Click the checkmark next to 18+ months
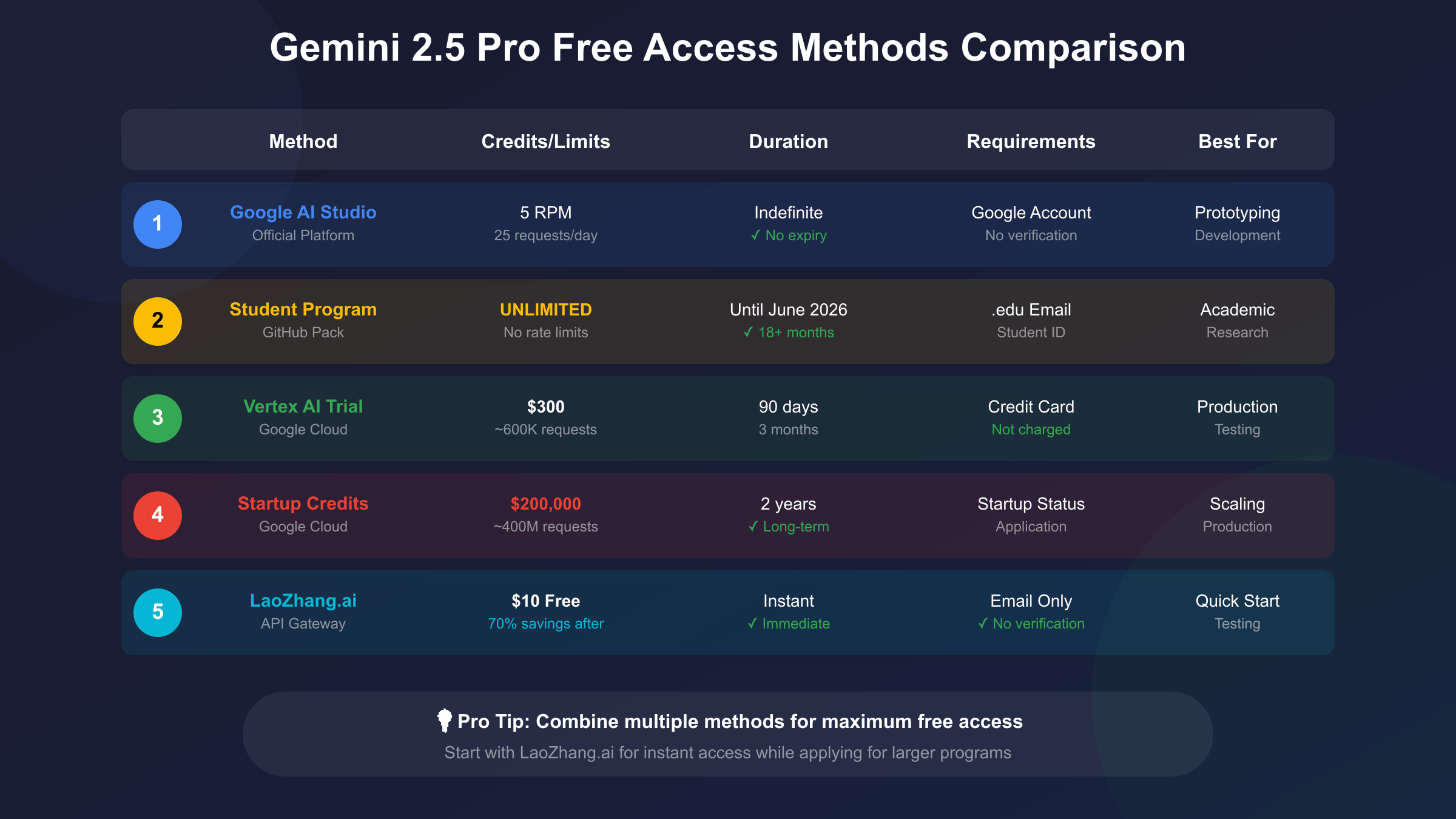Screen dimensions: 1456x819 748,332
